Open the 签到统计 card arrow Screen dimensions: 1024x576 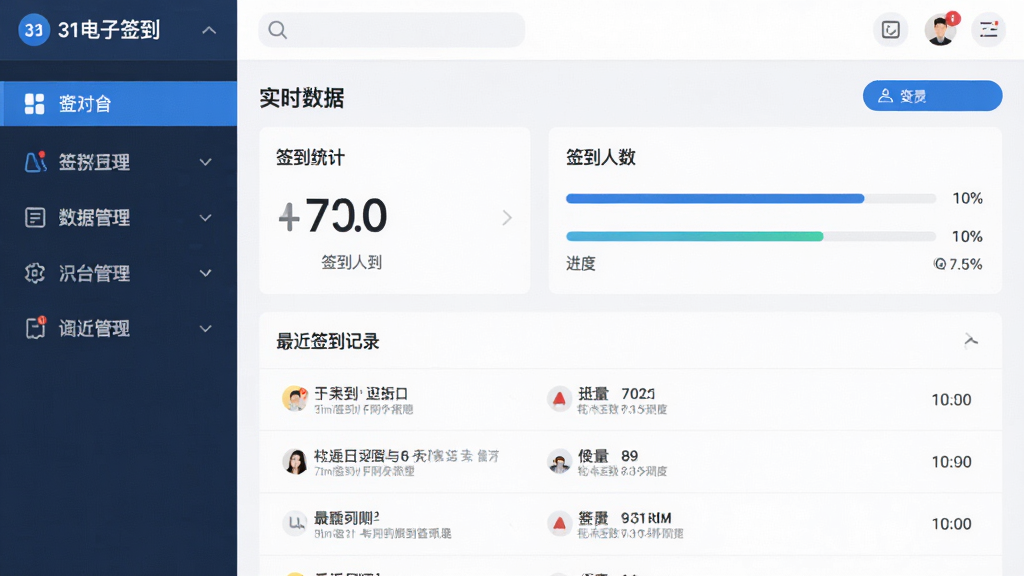[x=507, y=217]
